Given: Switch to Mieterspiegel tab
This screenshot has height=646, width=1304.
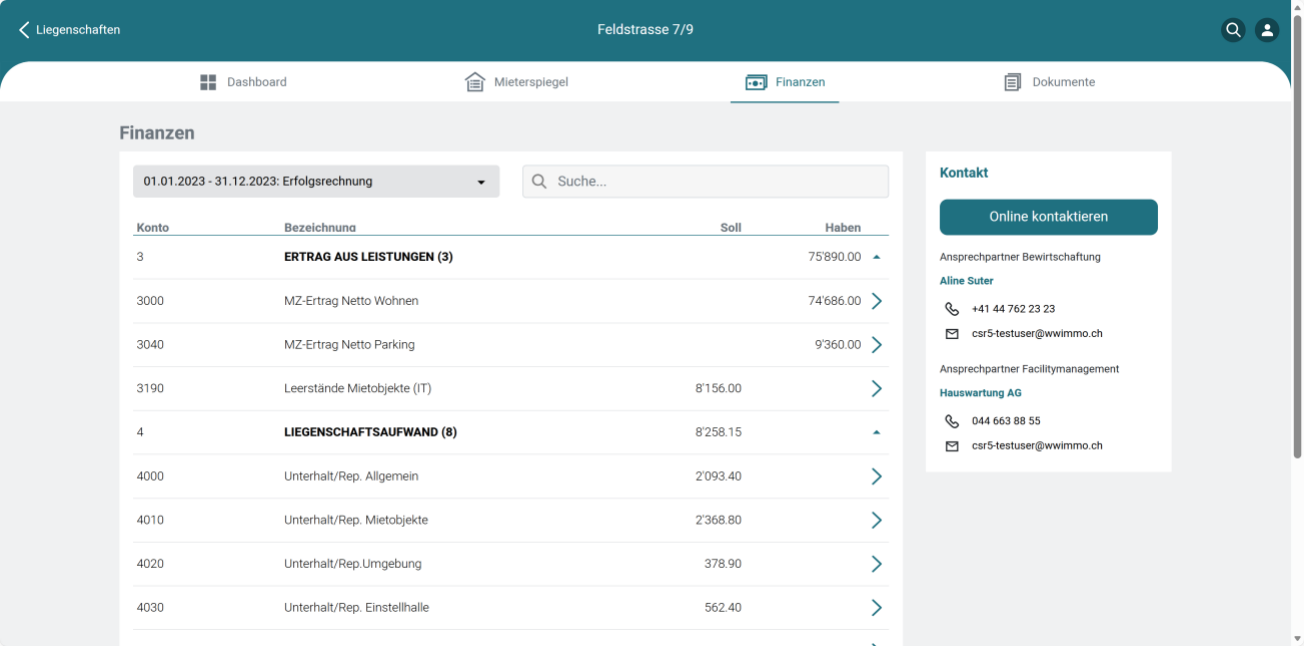Looking at the screenshot, I should click(517, 82).
